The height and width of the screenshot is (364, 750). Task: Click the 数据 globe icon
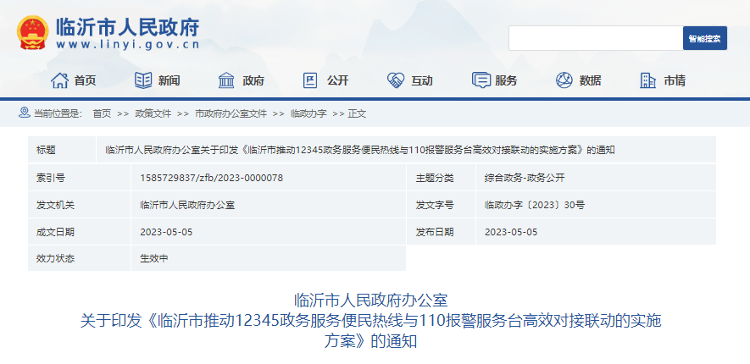point(564,80)
